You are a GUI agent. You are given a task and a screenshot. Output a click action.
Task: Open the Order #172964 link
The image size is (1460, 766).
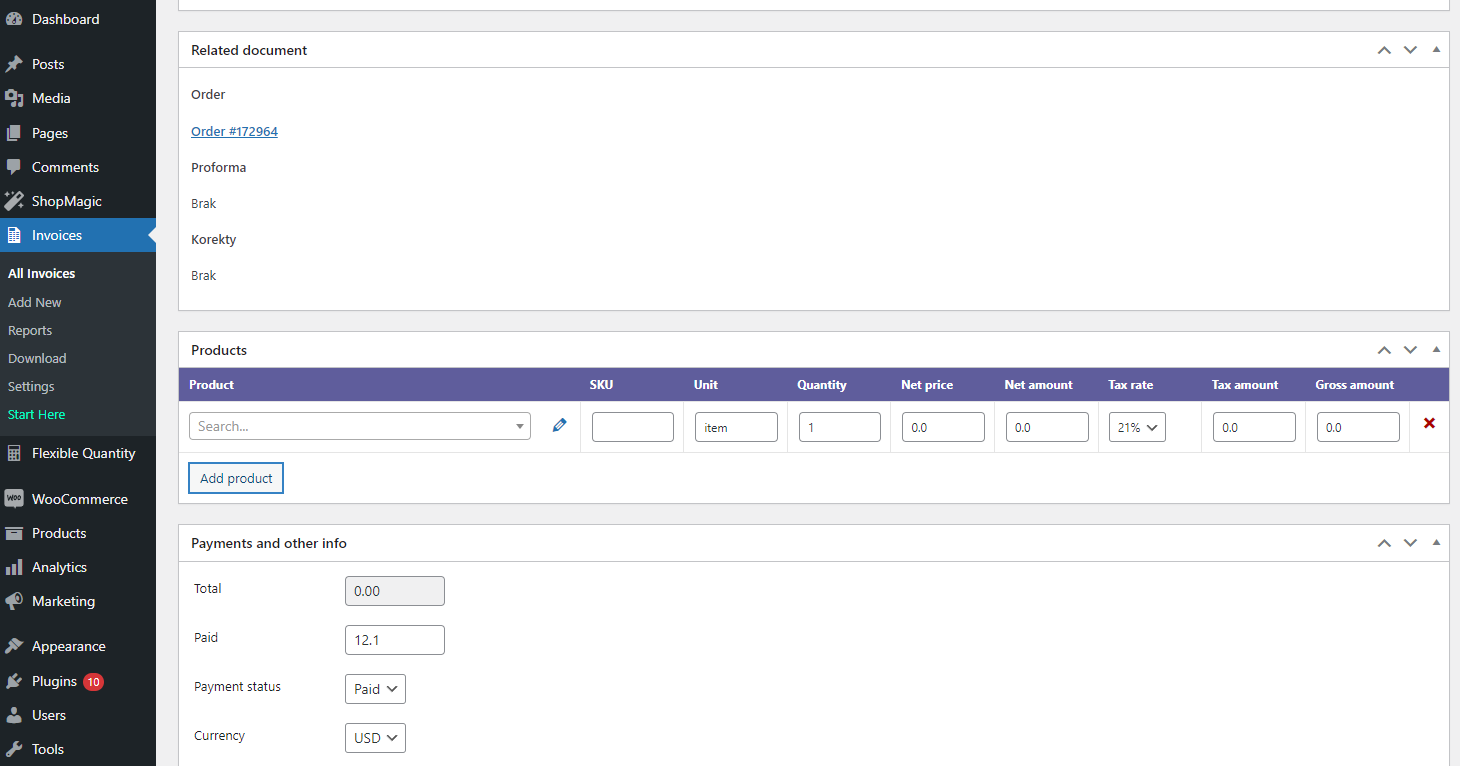click(x=234, y=131)
